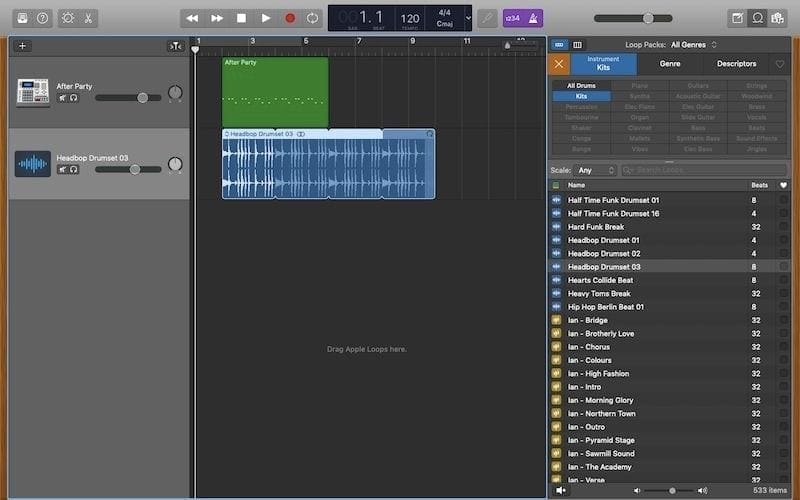Open the Media Browser icon

tap(778, 18)
